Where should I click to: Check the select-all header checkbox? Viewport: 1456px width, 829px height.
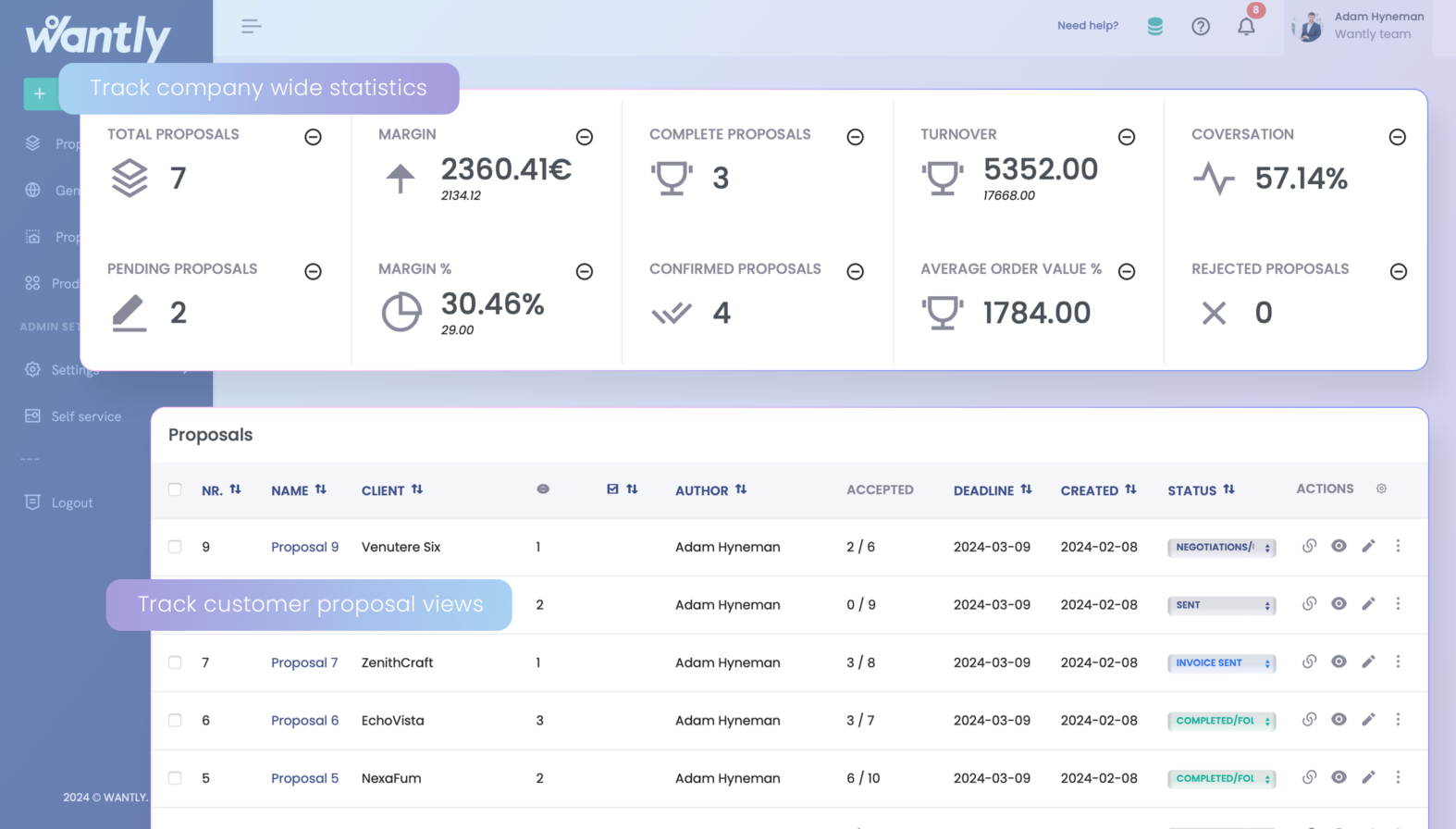(x=175, y=489)
